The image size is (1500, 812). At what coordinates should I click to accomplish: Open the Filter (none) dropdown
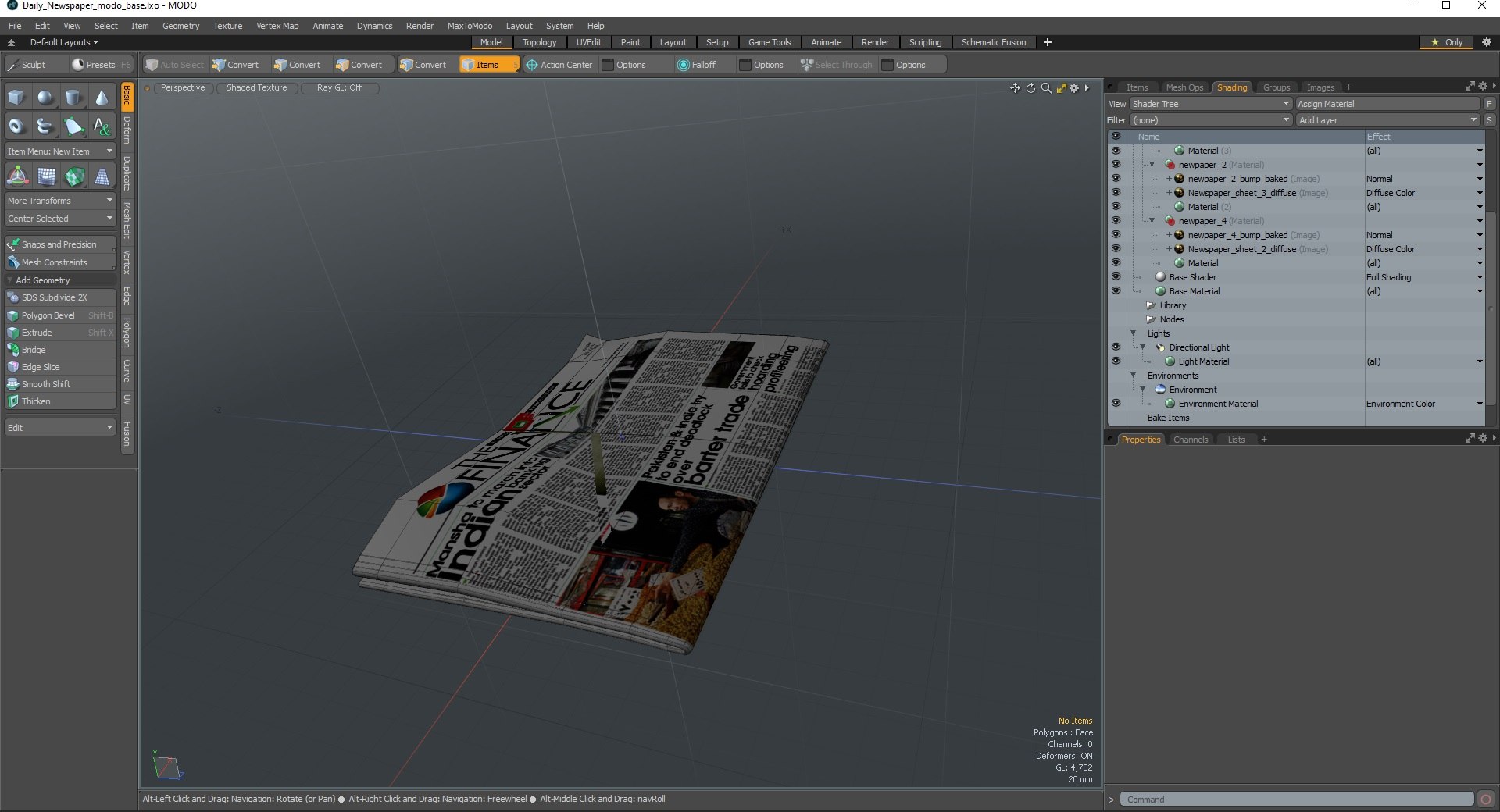point(1210,120)
